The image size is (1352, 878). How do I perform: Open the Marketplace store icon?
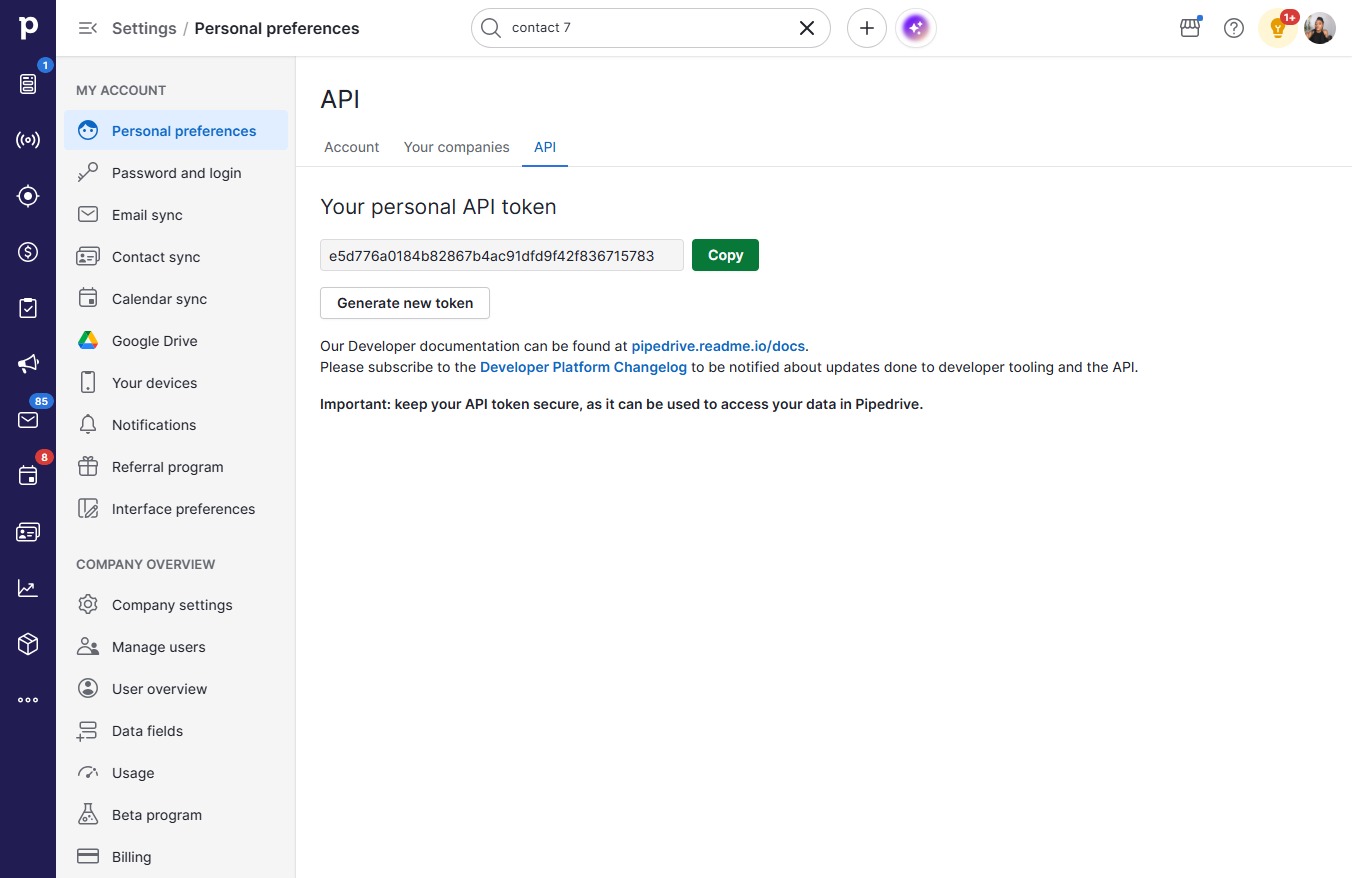point(1190,28)
